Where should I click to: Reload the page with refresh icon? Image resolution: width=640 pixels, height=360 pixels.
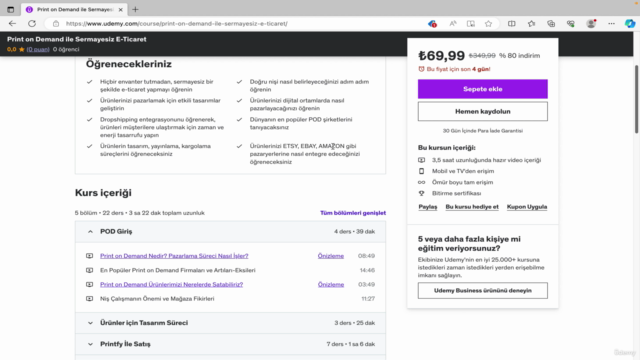click(x=32, y=24)
